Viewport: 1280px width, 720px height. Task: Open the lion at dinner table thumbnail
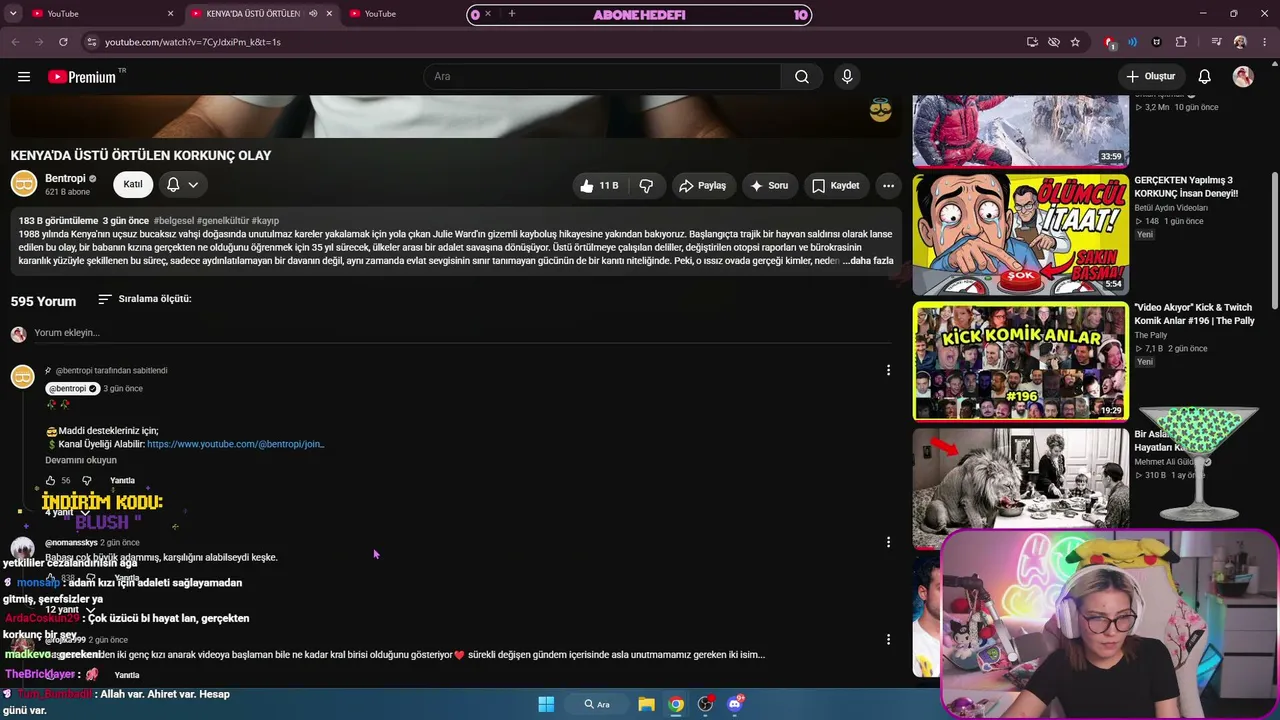1021,488
